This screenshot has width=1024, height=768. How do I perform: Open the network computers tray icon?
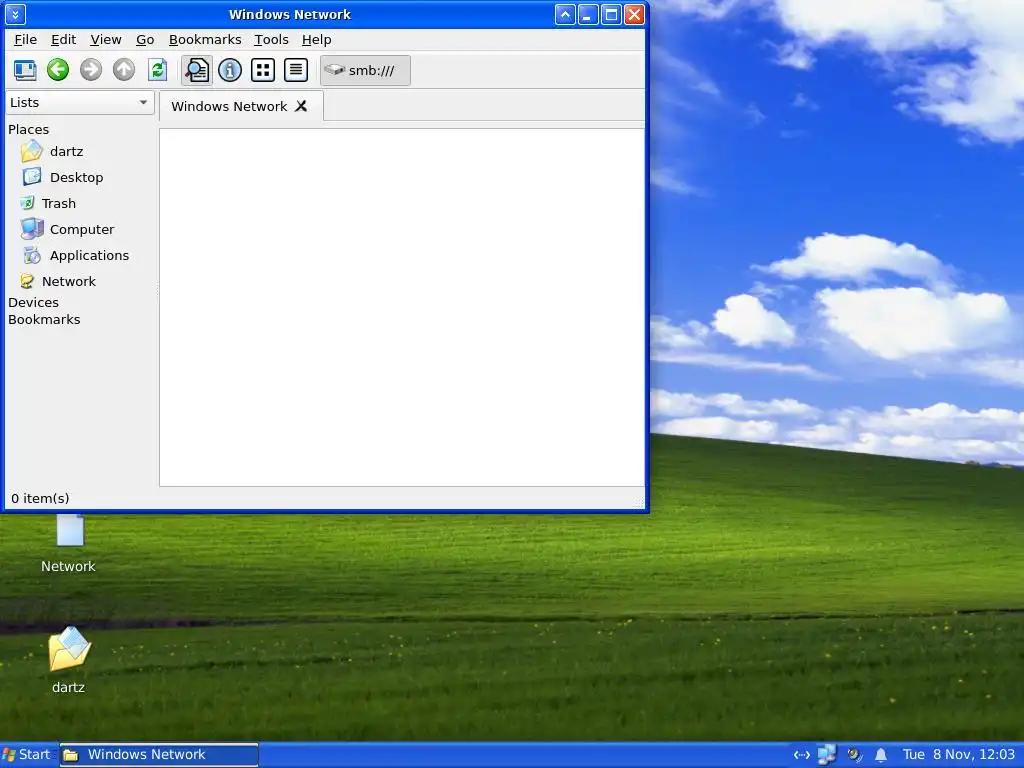point(827,755)
